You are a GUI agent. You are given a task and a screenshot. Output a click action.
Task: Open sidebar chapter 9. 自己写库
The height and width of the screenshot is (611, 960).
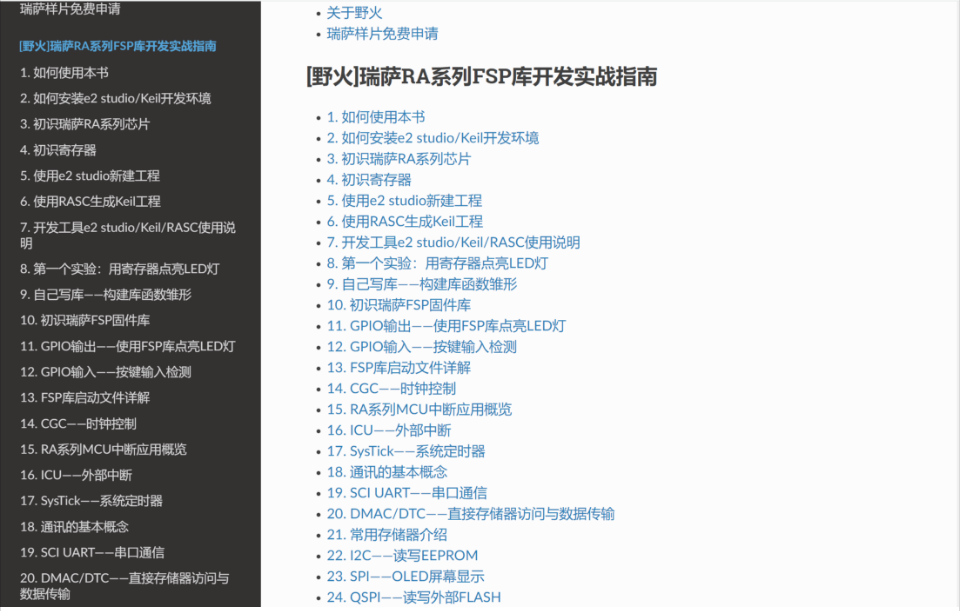pos(106,294)
